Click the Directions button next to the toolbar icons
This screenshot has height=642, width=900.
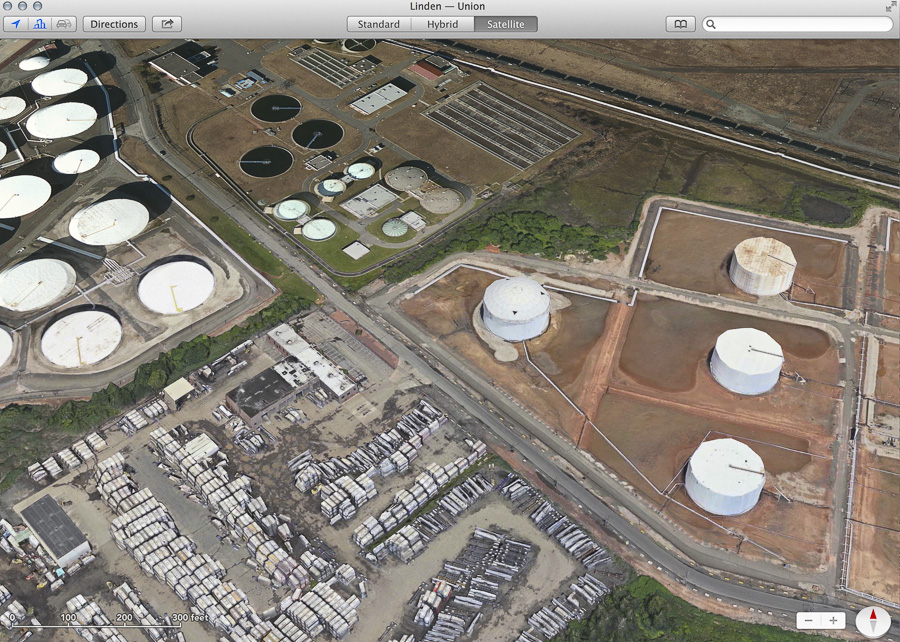(x=114, y=23)
